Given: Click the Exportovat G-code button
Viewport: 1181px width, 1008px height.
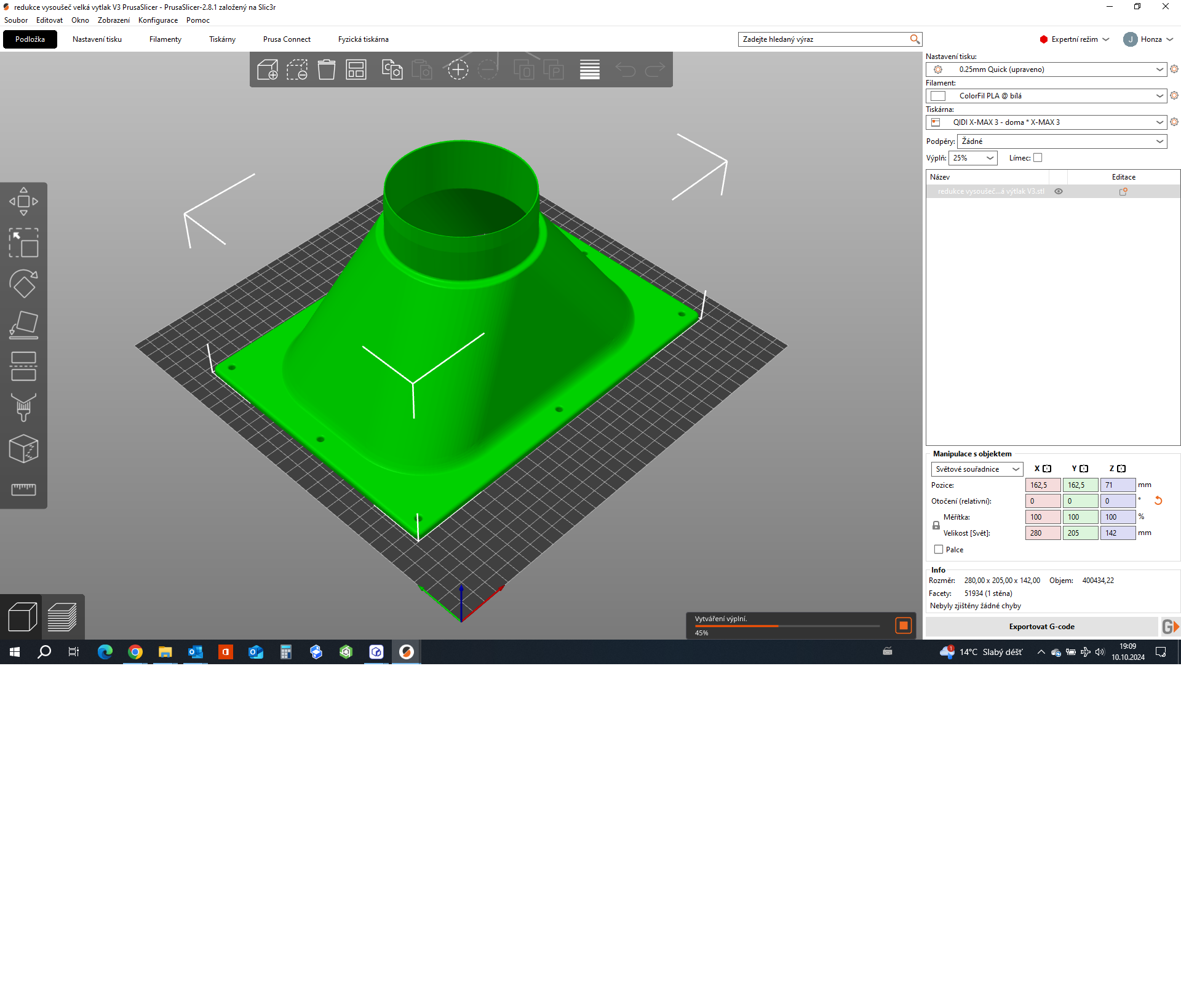Looking at the screenshot, I should tap(1041, 627).
